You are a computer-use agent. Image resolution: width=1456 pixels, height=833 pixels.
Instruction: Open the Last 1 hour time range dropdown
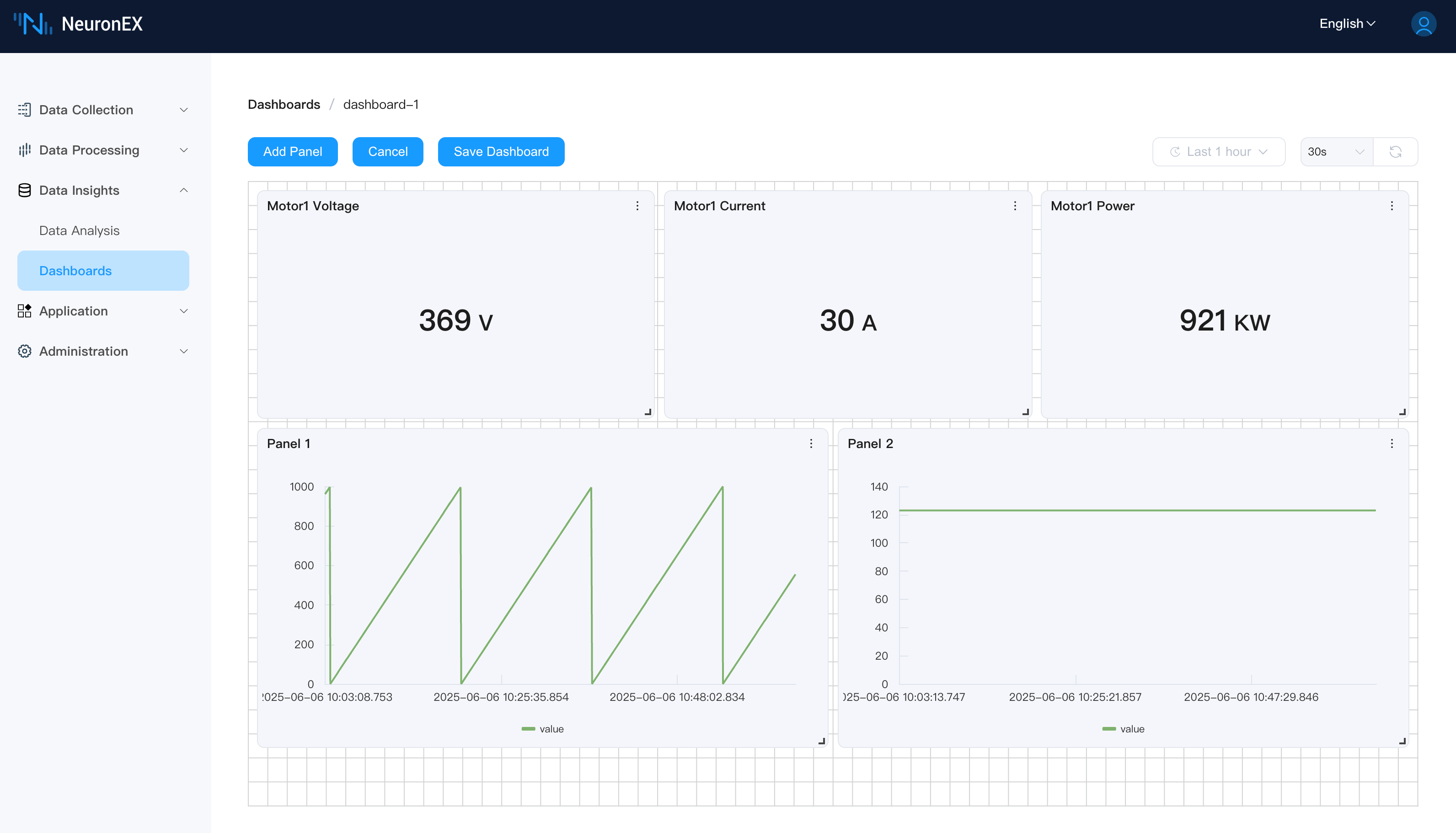(x=1219, y=152)
